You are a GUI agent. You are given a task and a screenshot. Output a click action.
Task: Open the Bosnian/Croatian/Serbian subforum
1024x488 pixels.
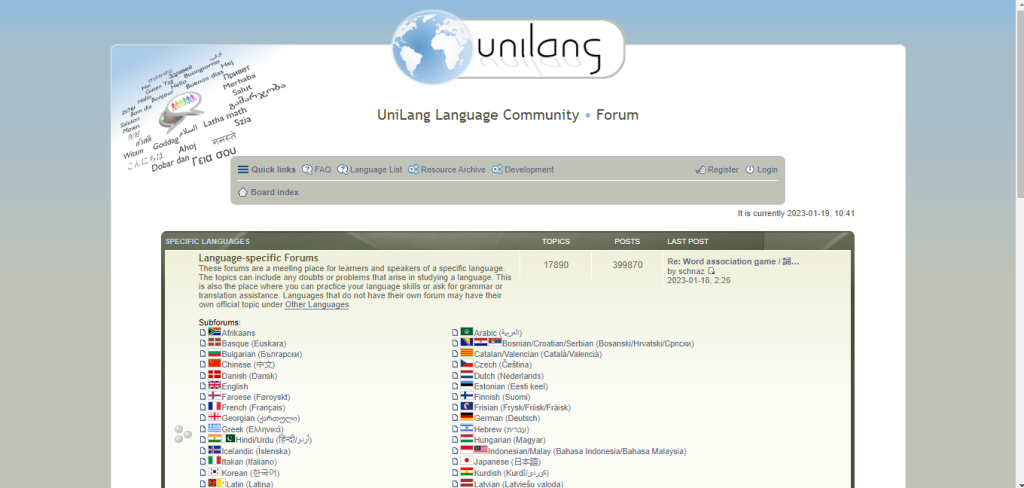coord(598,344)
